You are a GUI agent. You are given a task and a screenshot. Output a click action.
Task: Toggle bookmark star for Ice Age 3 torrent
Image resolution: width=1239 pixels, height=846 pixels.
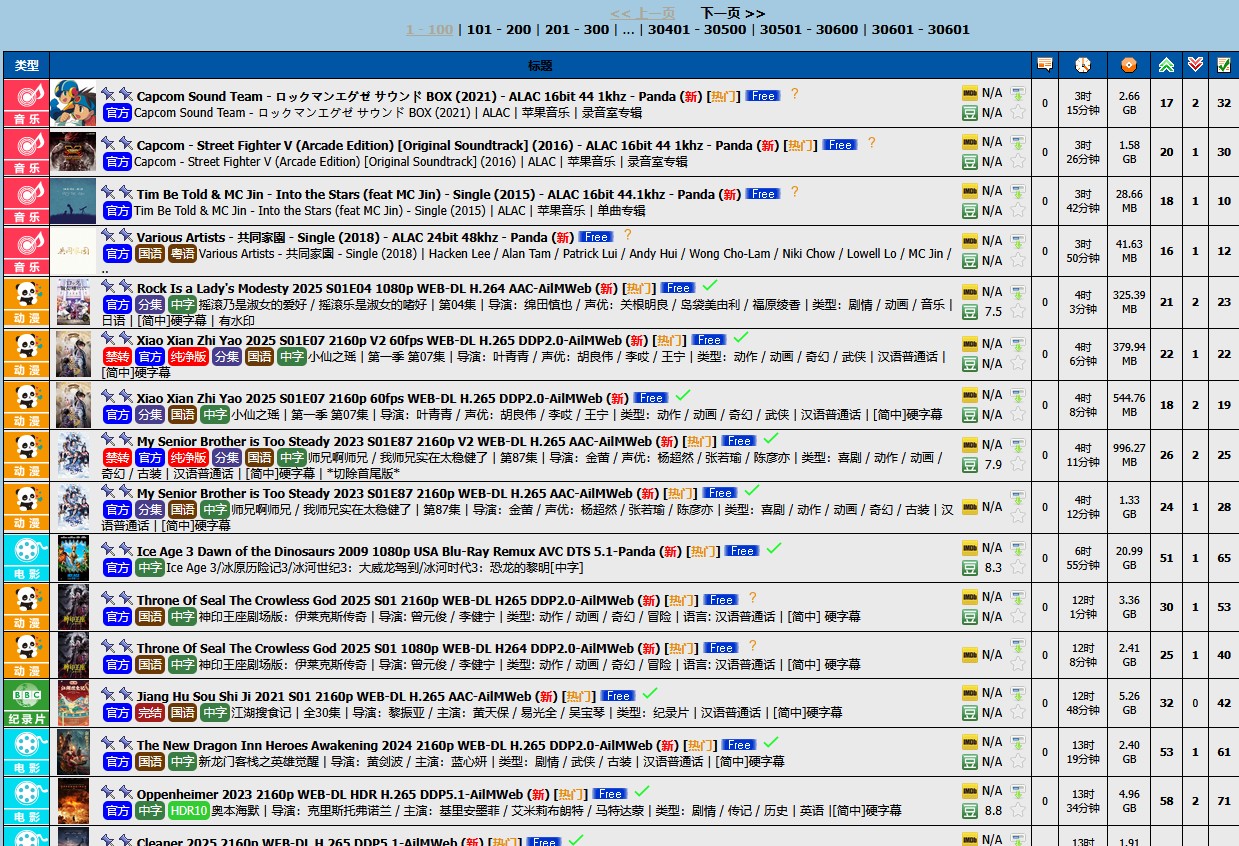tap(1018, 567)
